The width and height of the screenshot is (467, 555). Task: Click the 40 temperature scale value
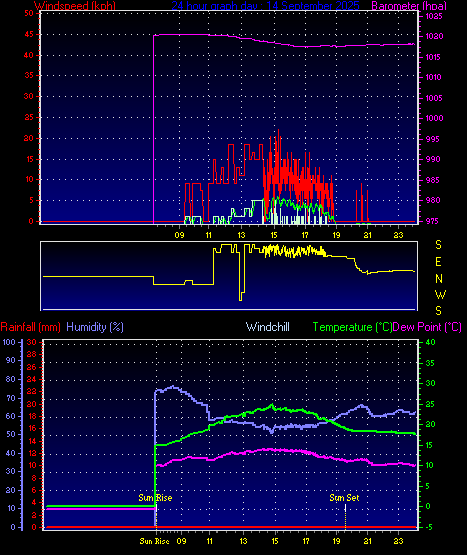[x=430, y=342]
